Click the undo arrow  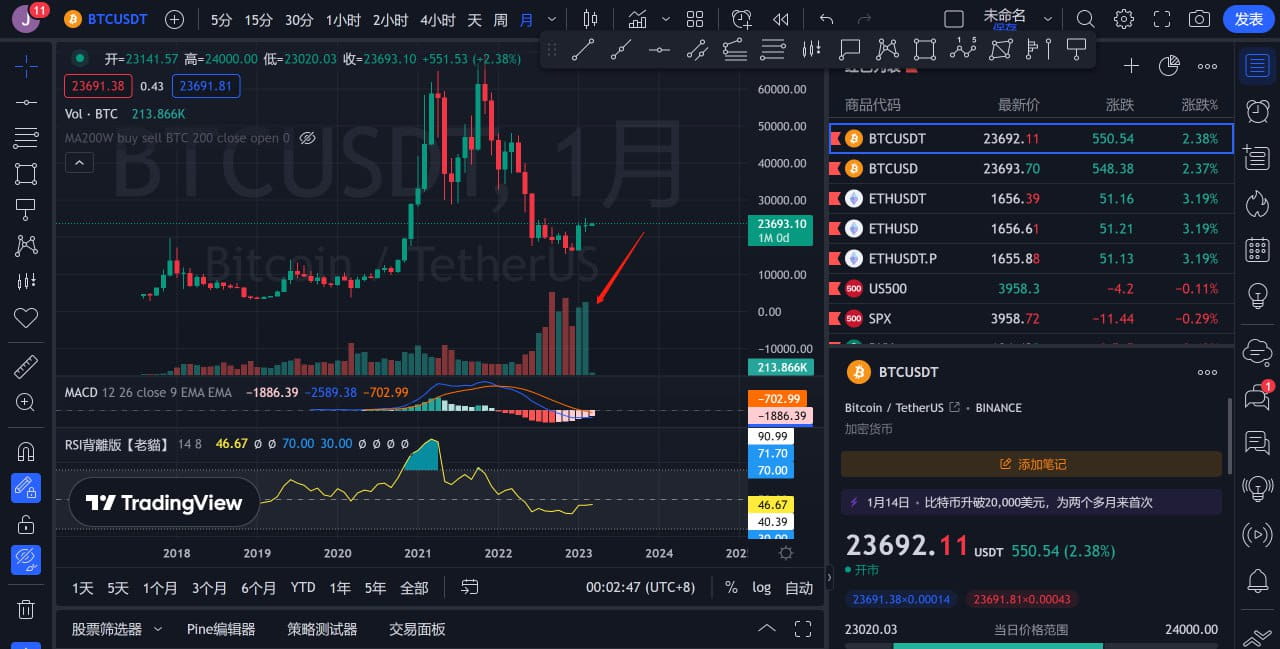pyautogui.click(x=826, y=19)
